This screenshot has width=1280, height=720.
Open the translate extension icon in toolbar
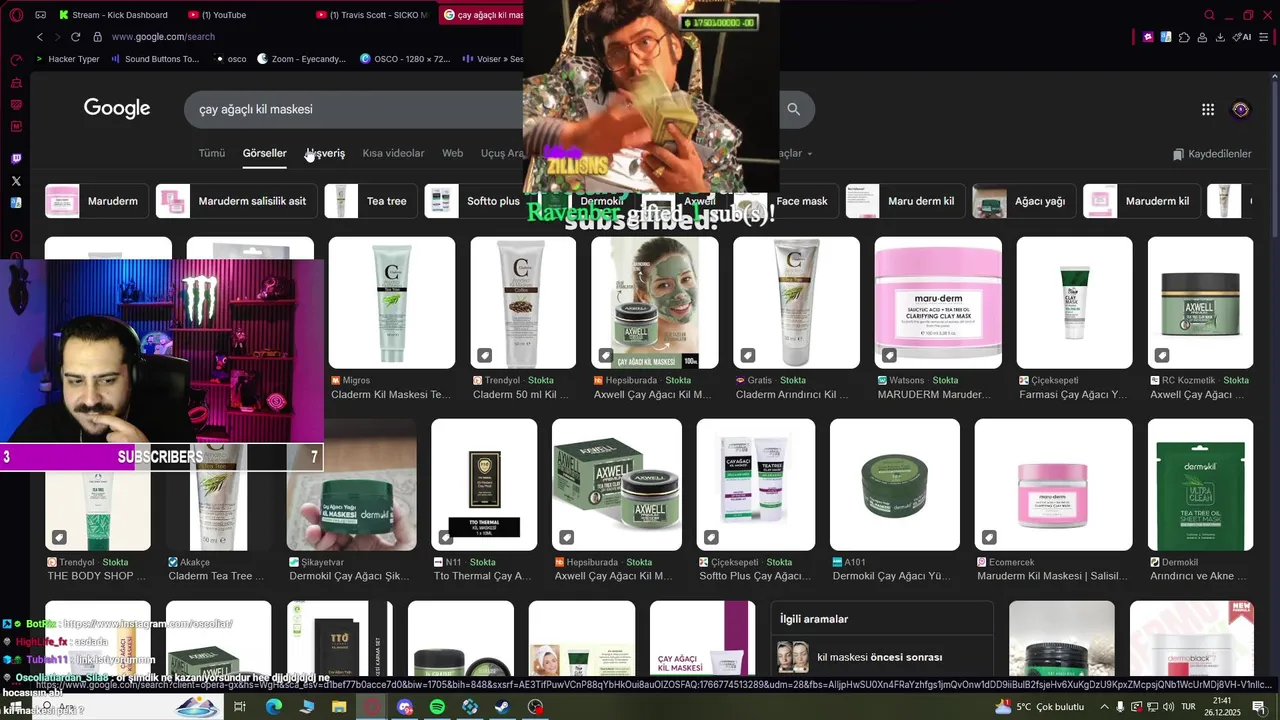tap(1166, 37)
